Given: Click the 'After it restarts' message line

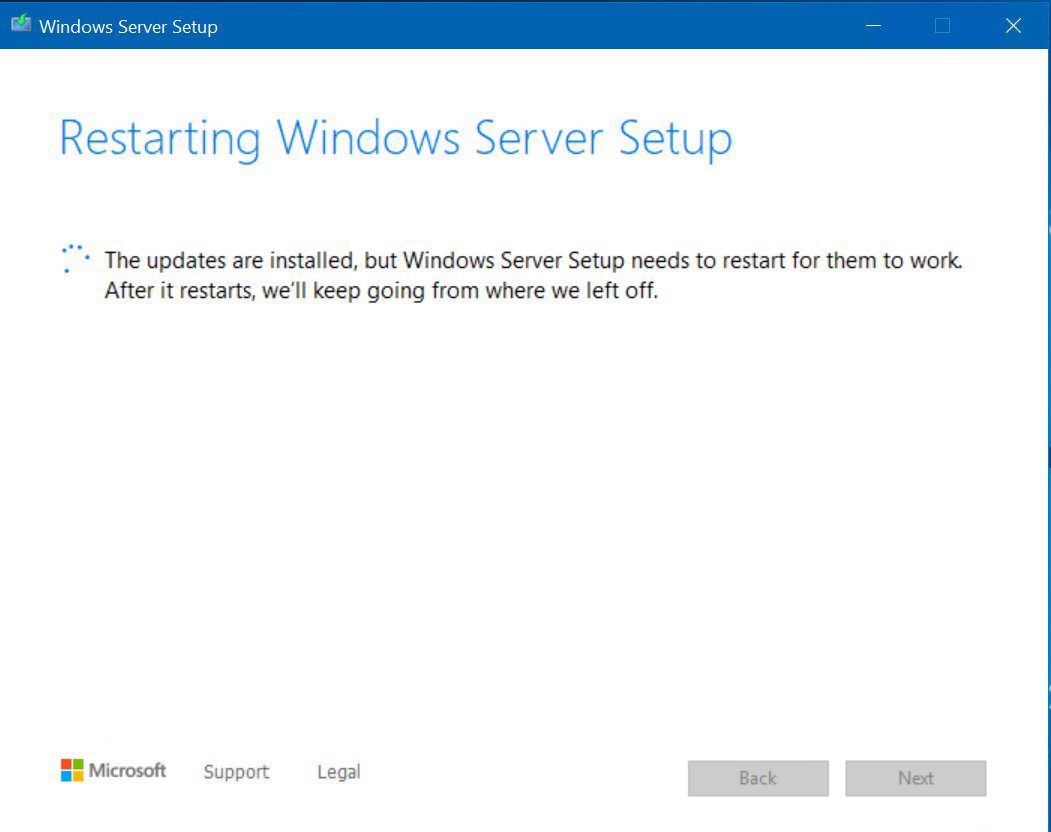Looking at the screenshot, I should [x=381, y=290].
